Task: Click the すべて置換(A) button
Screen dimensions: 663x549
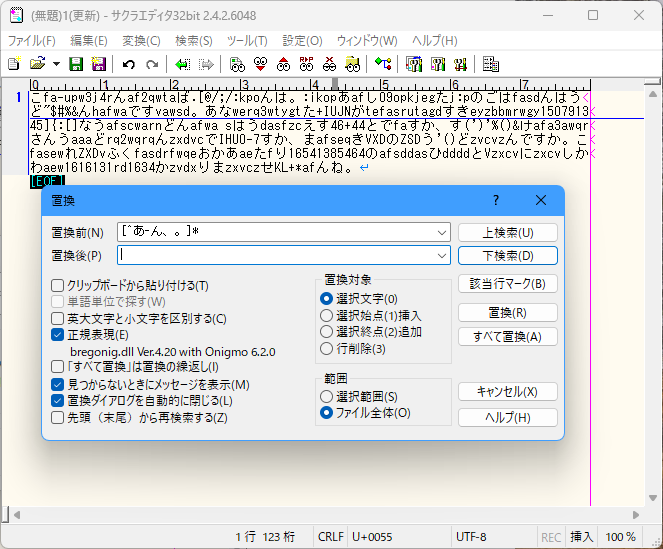Action: (x=508, y=337)
